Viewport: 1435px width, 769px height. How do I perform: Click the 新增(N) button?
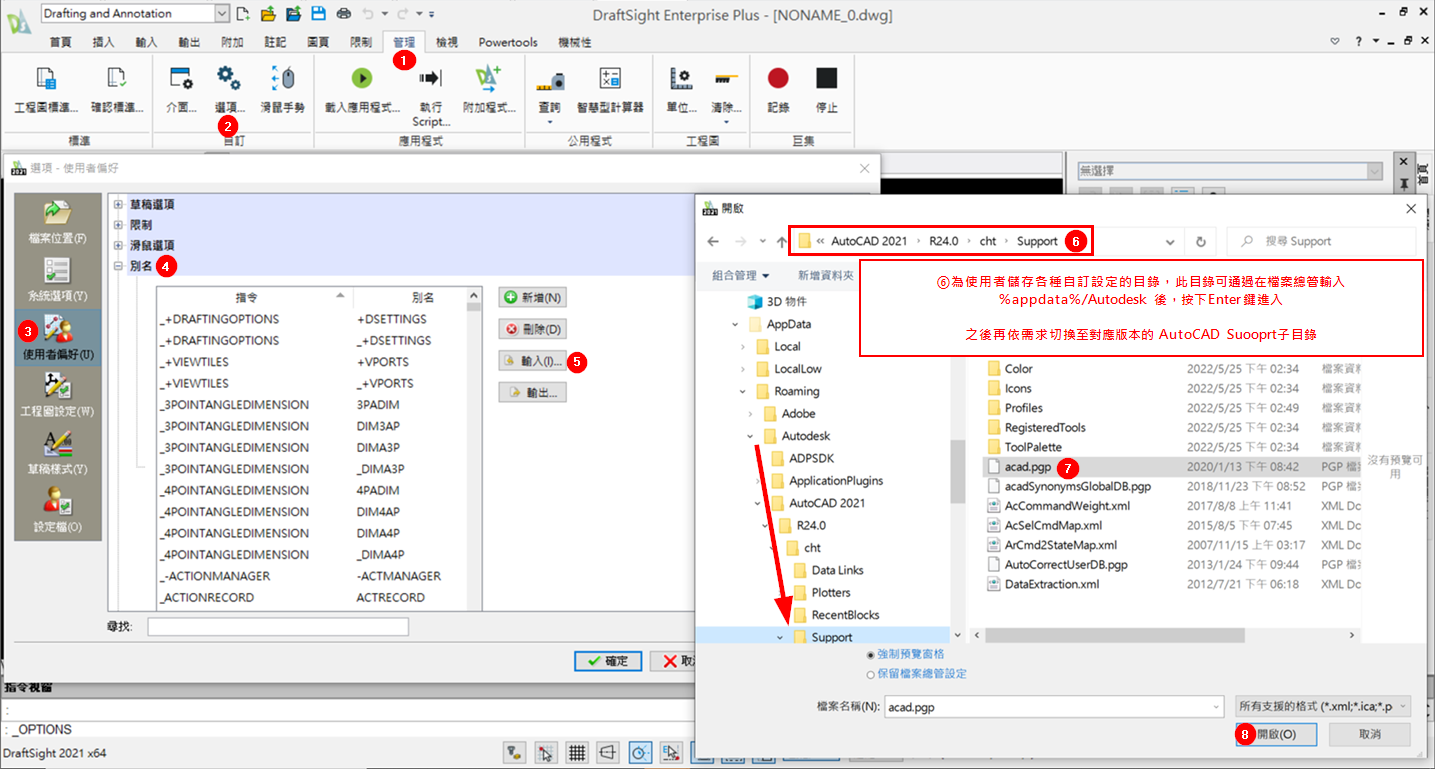click(533, 297)
